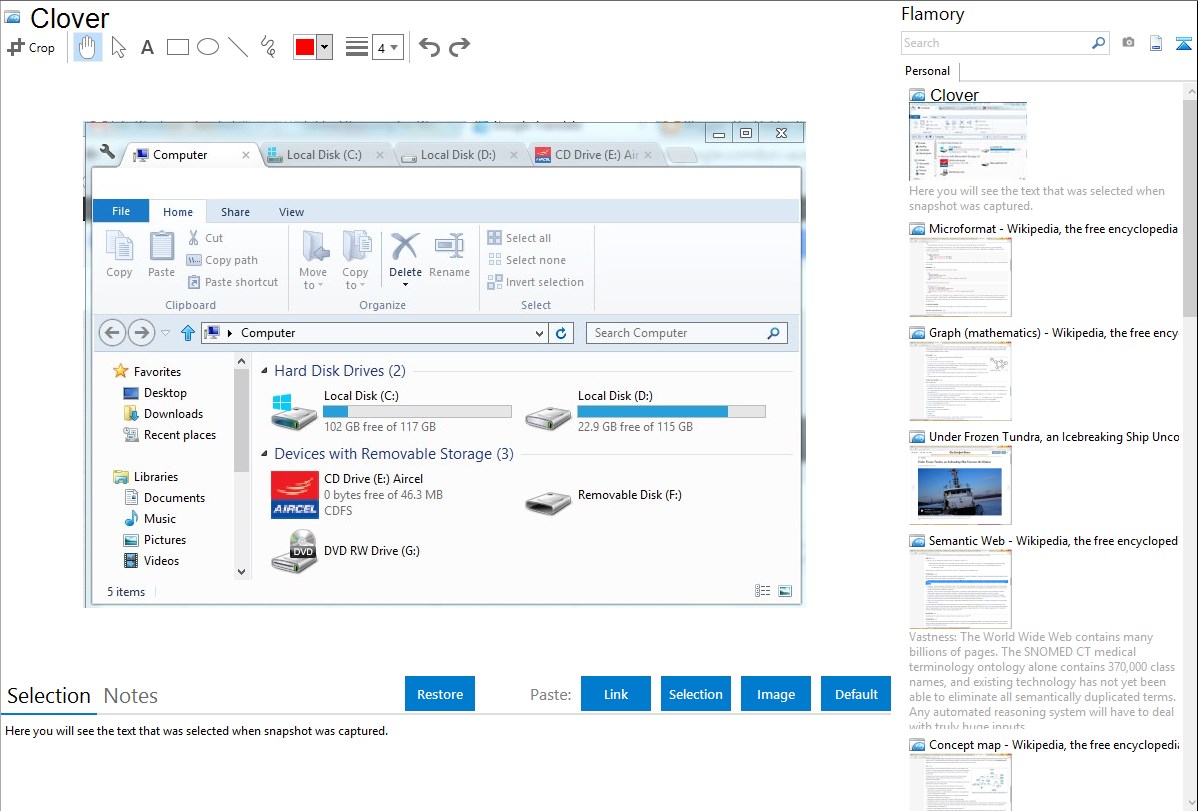Switch to the Notes tab
This screenshot has width=1198, height=811.
pyautogui.click(x=131, y=696)
